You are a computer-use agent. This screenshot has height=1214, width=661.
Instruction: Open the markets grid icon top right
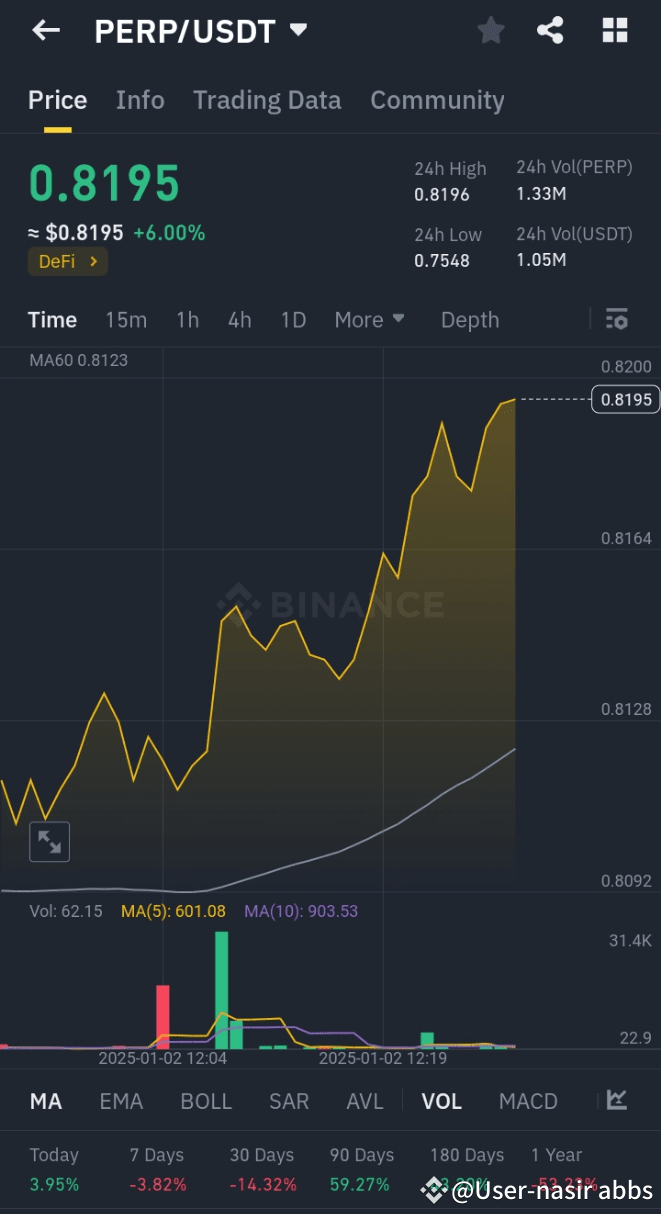tap(614, 30)
